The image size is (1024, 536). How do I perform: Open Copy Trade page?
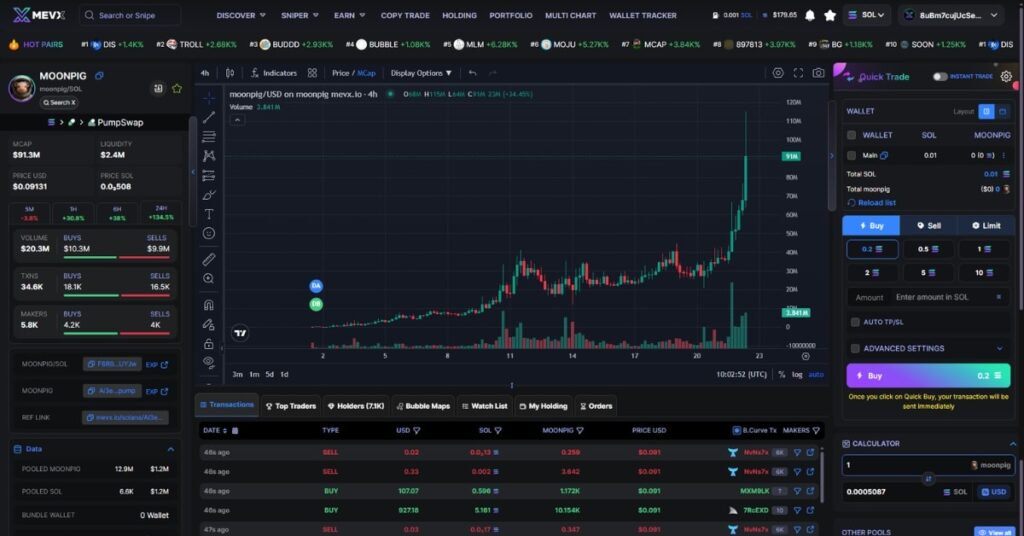[x=405, y=15]
